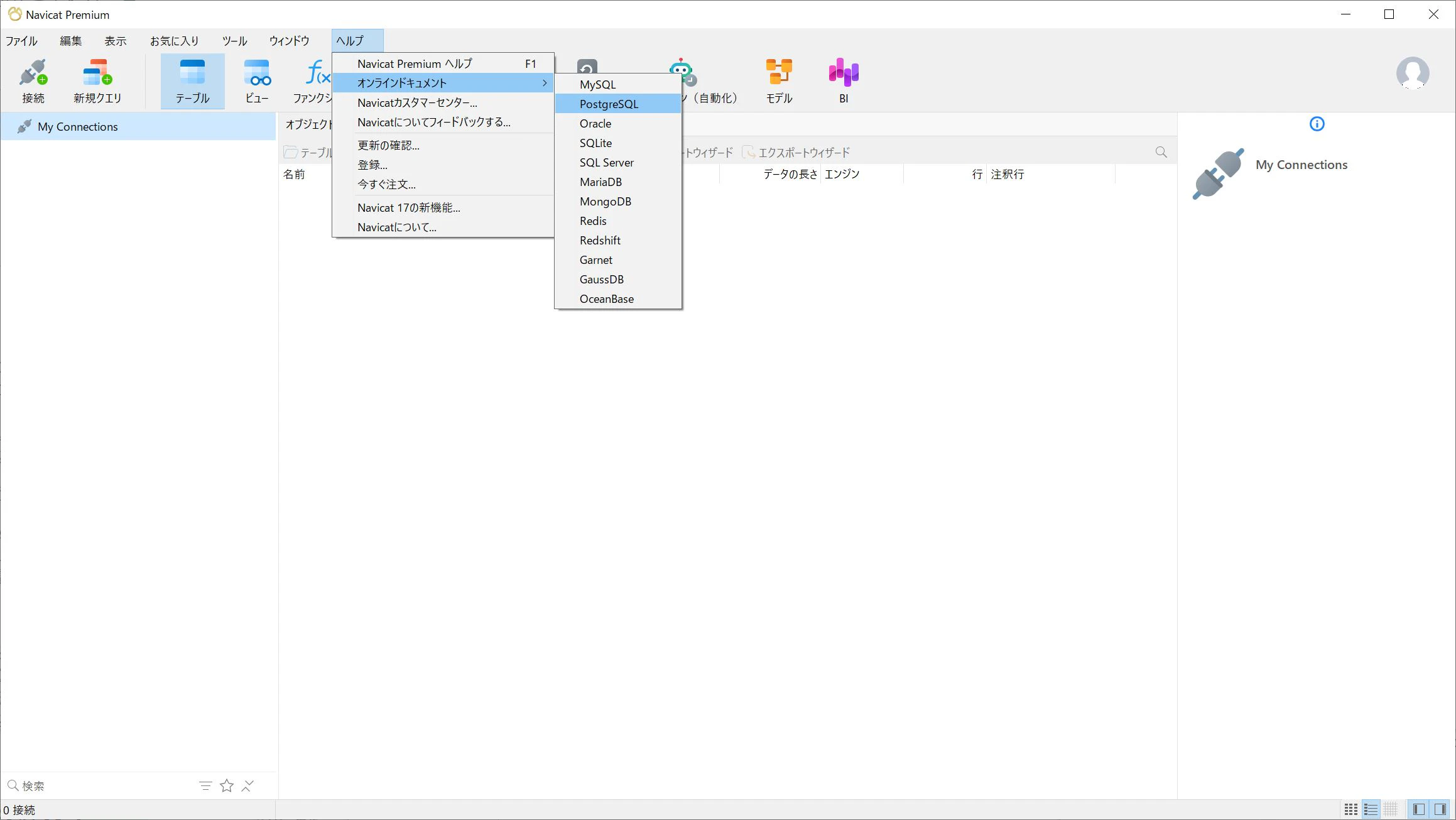The height and width of the screenshot is (820, 1456).
Task: Choose PostgreSQL from online documents
Action: (609, 104)
